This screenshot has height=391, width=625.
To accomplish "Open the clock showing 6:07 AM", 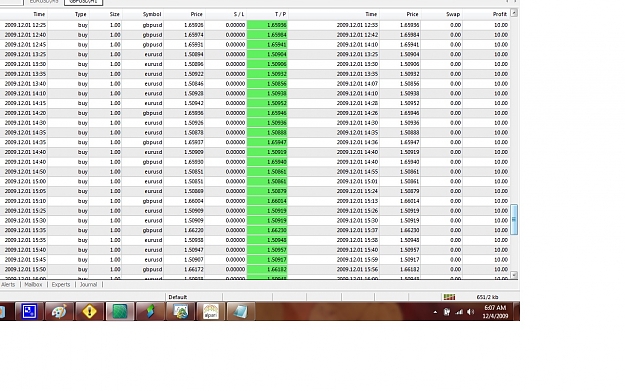I will tap(495, 312).
